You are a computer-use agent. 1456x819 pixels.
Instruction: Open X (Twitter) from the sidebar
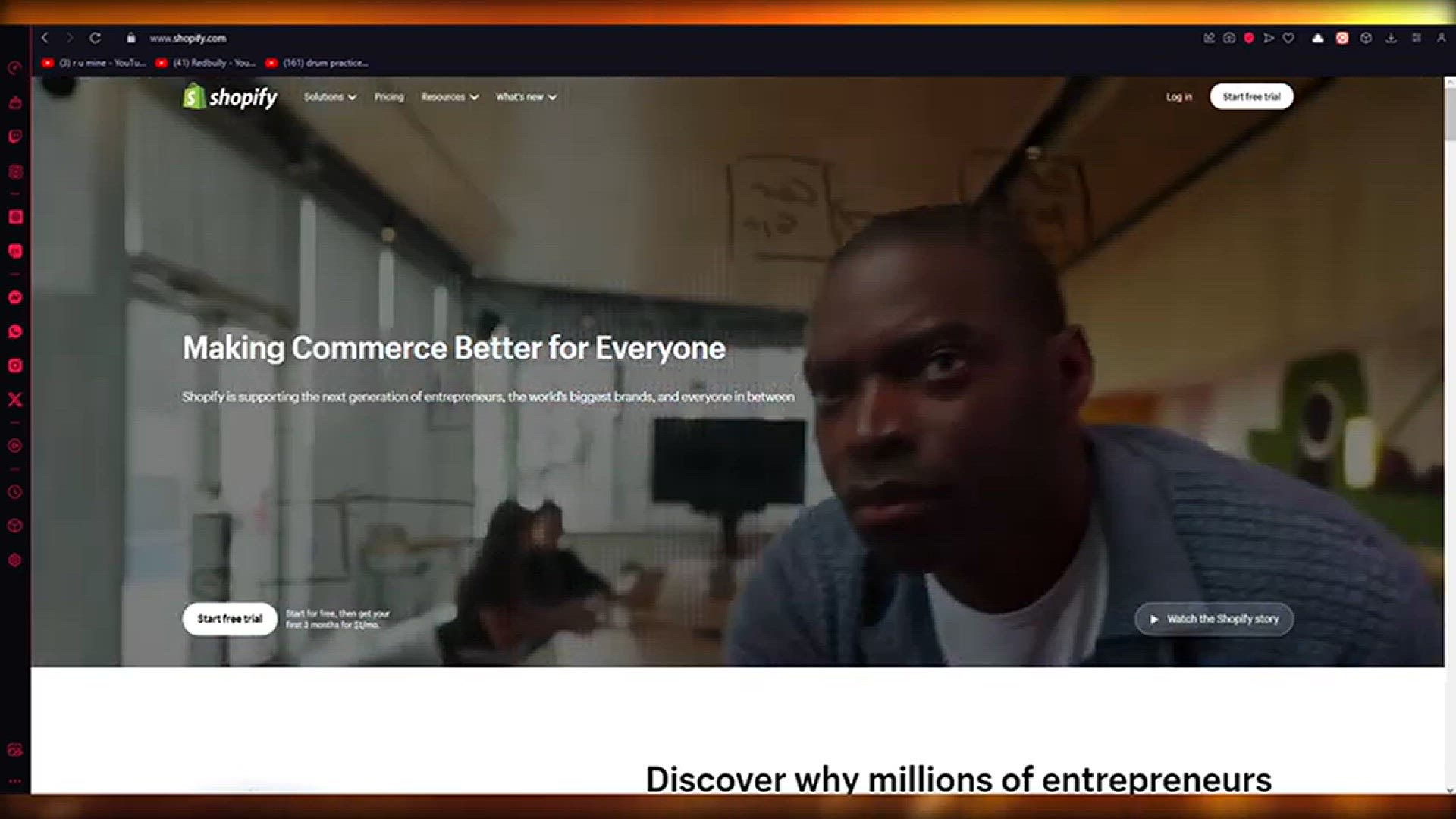click(15, 400)
